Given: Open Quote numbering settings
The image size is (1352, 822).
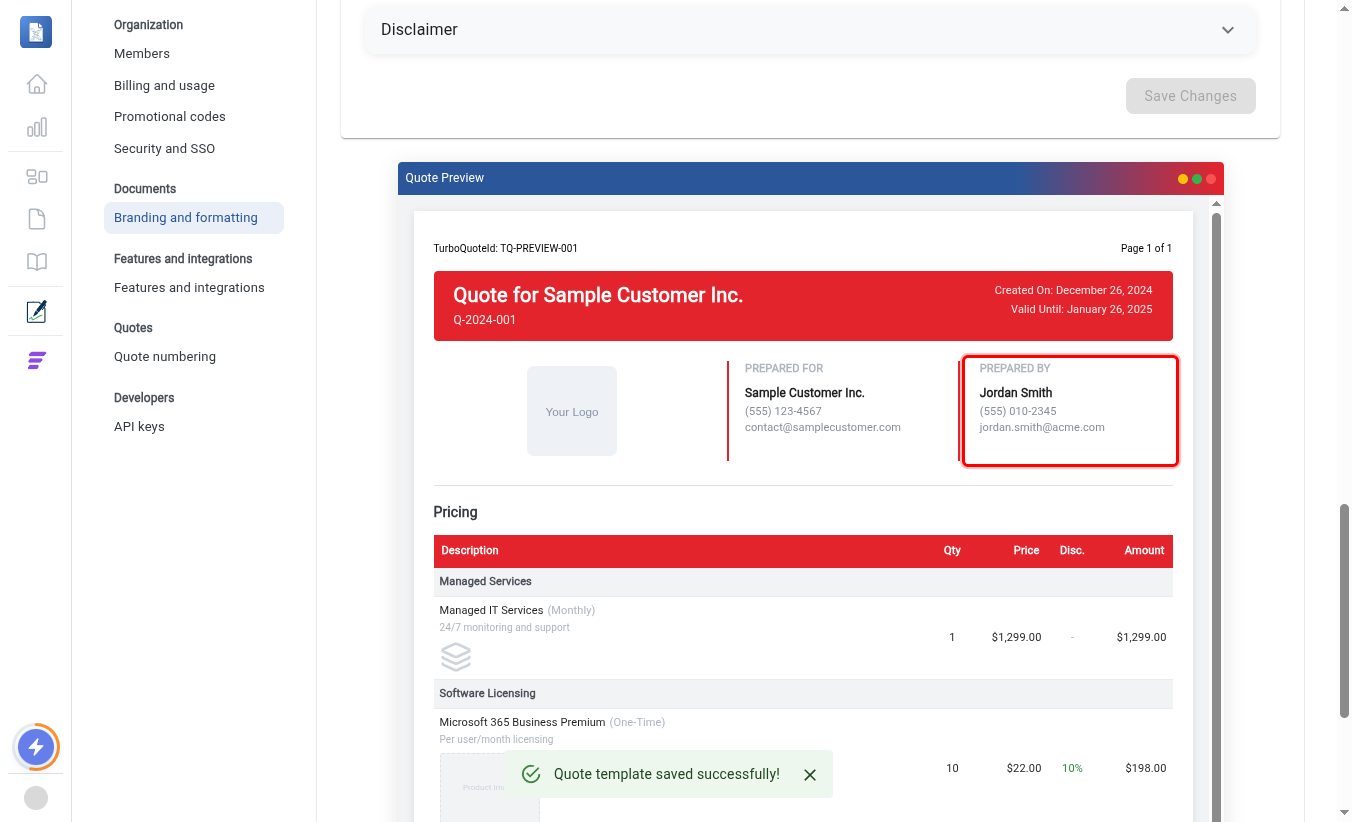Looking at the screenshot, I should pos(165,357).
